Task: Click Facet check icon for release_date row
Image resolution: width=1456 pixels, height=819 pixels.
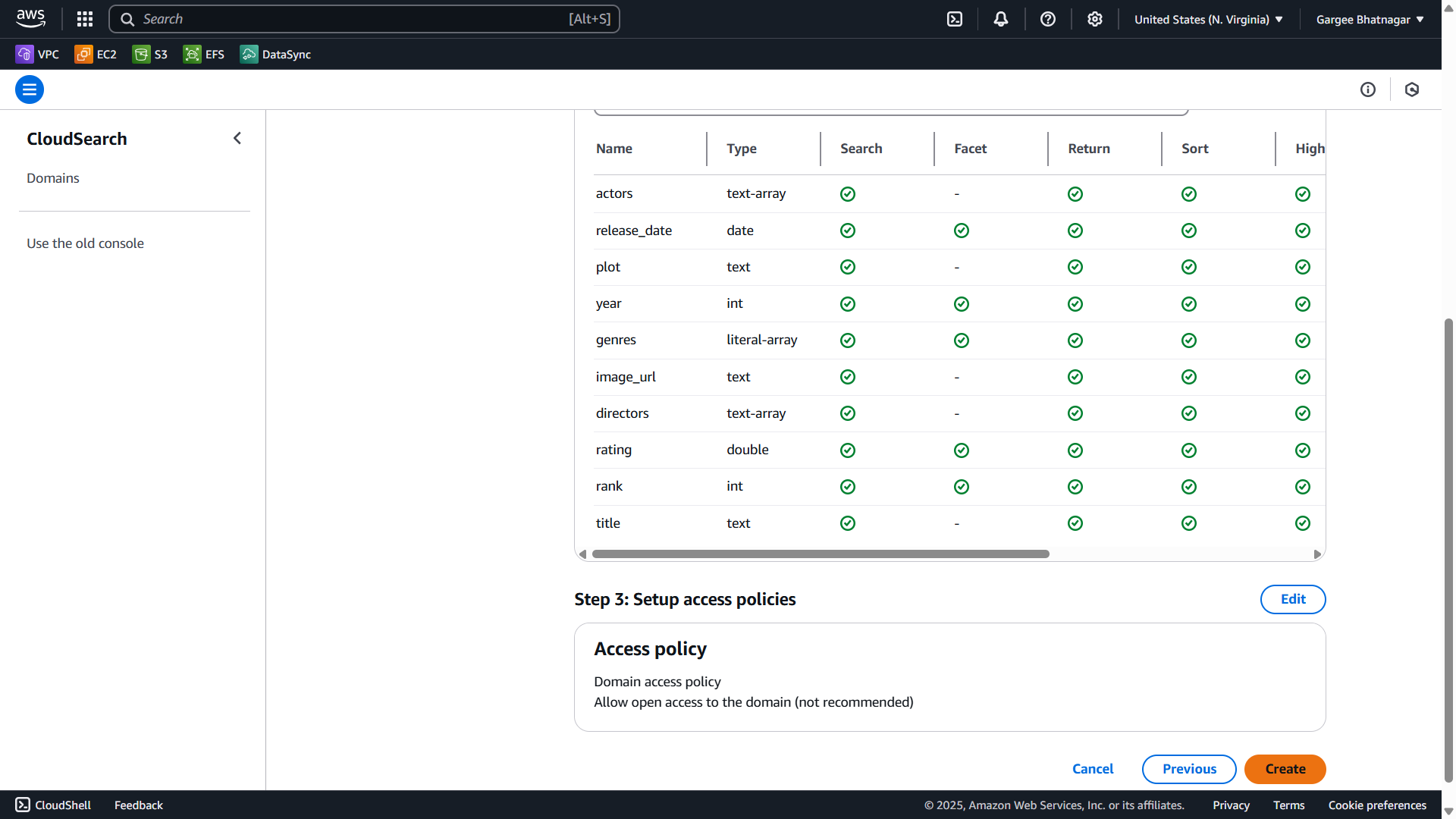Action: (x=962, y=231)
